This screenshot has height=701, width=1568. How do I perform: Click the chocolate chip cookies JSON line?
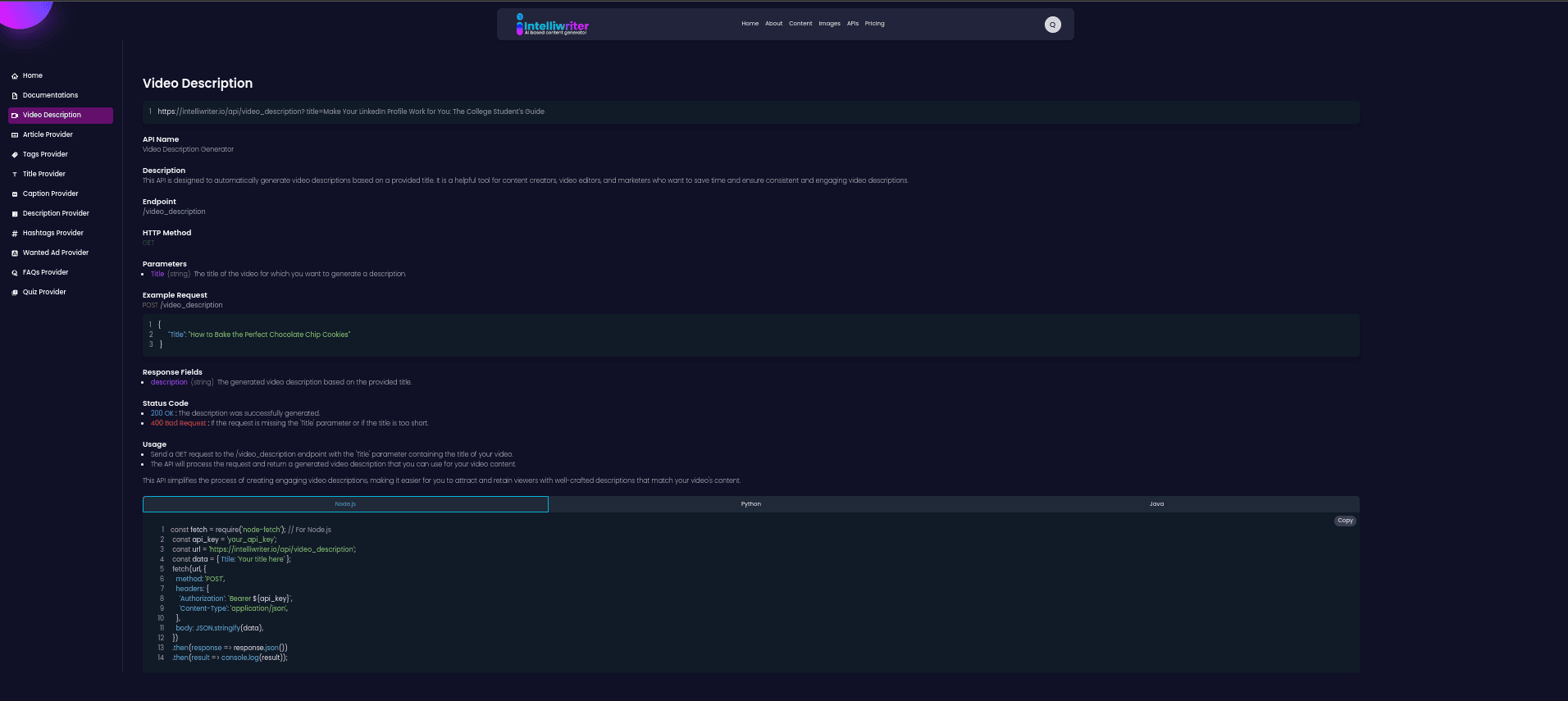pyautogui.click(x=259, y=335)
